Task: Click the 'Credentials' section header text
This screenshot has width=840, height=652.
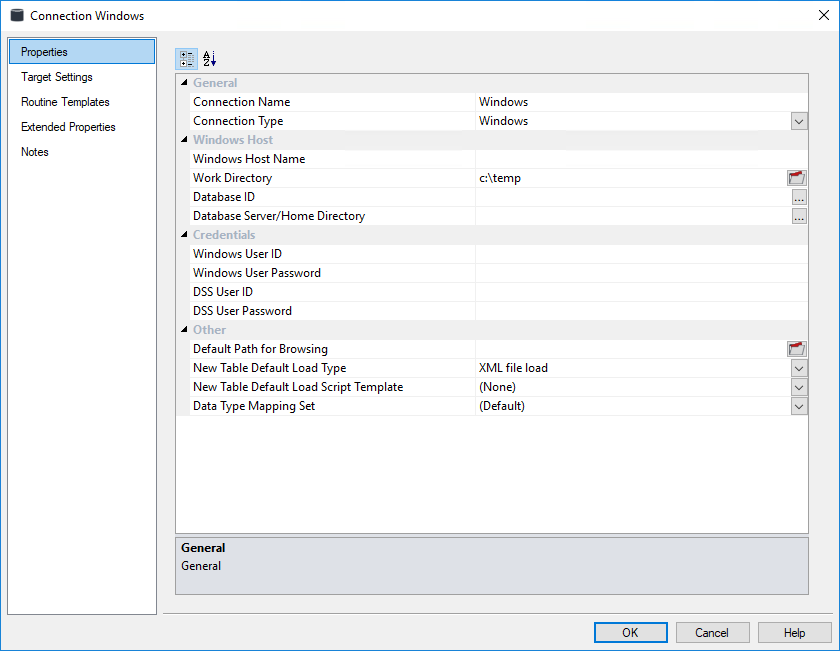Action: (x=224, y=235)
